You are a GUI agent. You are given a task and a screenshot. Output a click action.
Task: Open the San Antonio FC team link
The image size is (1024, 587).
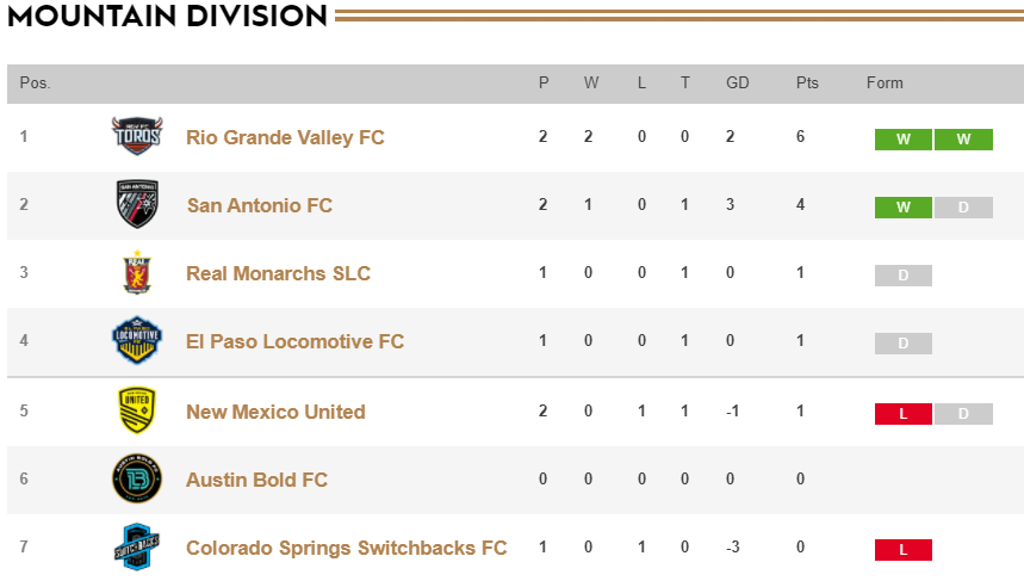[x=260, y=205]
